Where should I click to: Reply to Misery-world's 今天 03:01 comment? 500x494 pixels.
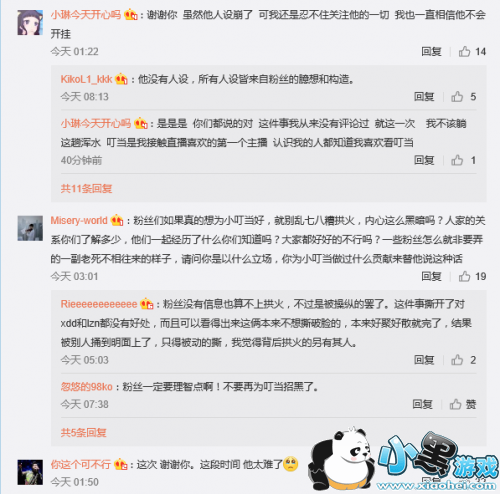click(x=431, y=276)
